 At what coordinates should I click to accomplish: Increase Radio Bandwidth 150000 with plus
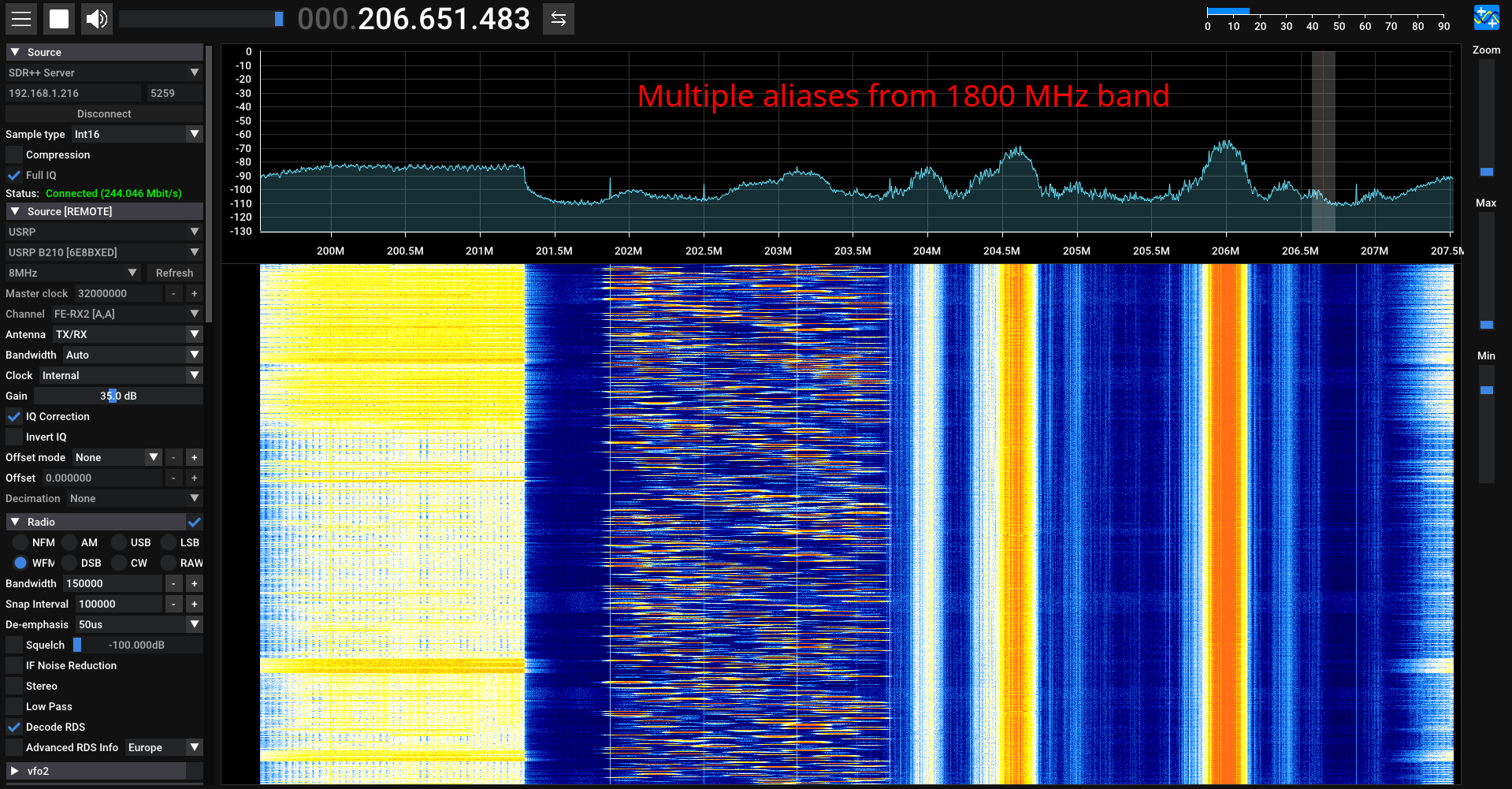(x=194, y=583)
